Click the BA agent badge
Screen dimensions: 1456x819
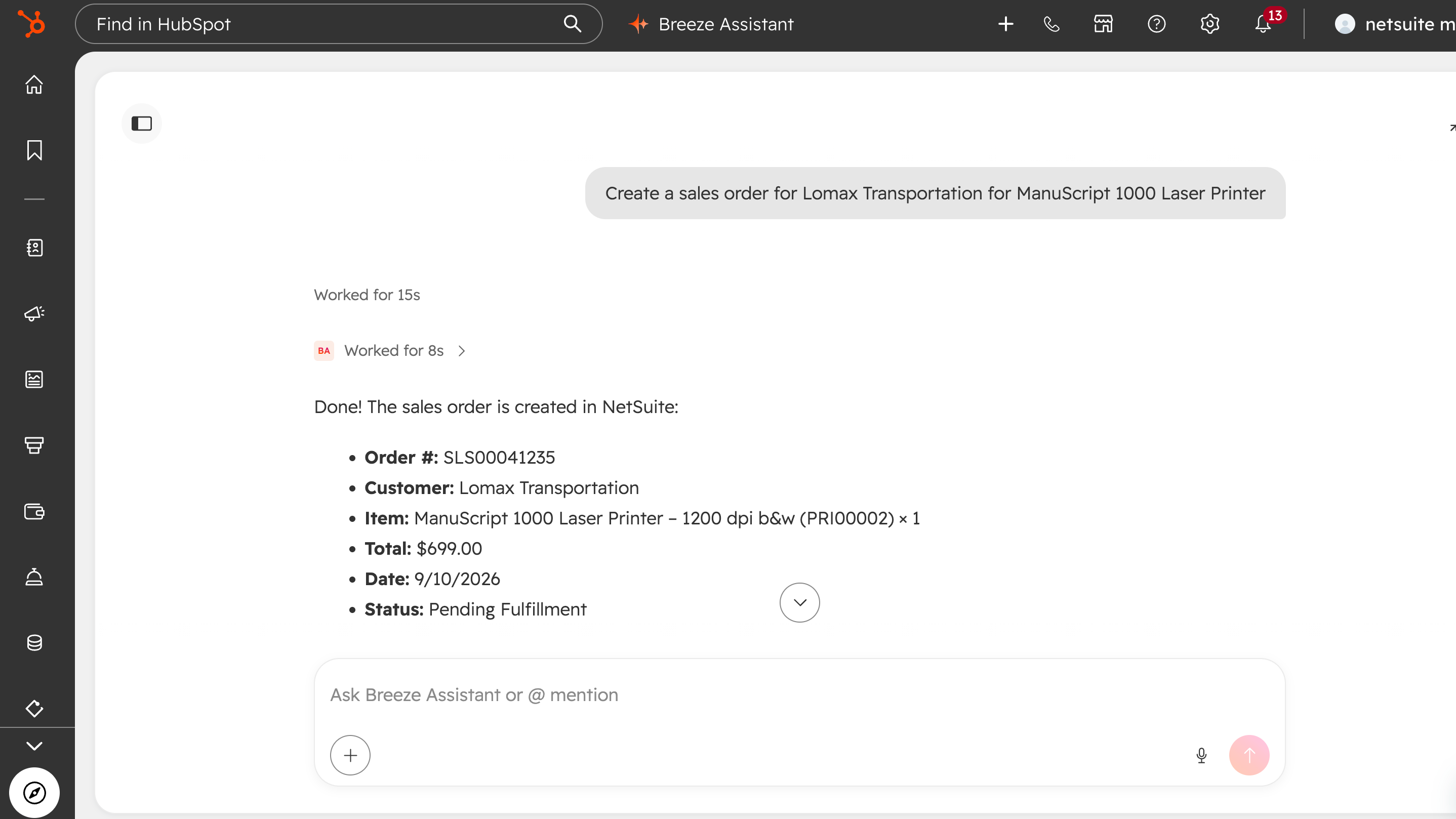[x=324, y=351]
